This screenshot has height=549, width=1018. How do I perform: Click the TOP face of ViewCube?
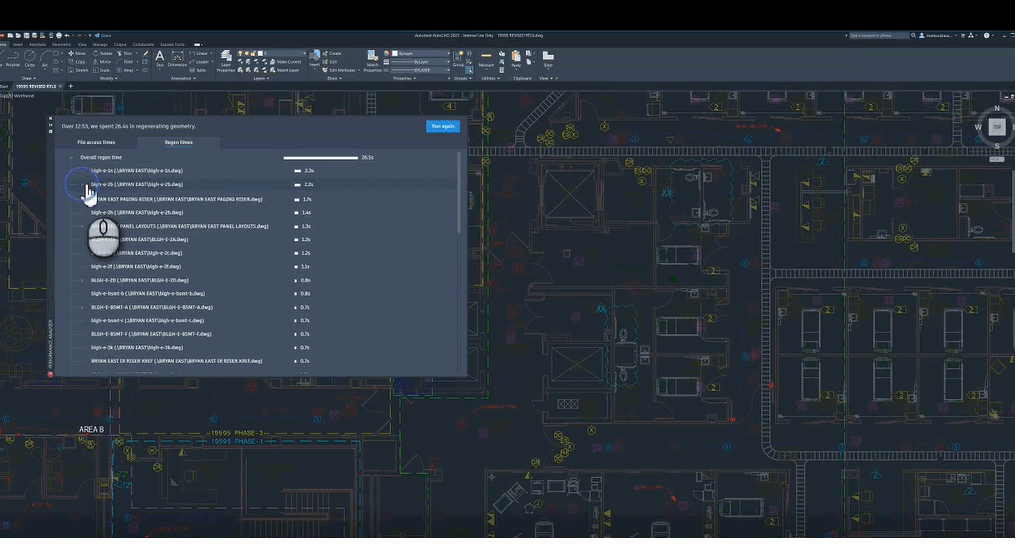click(997, 127)
